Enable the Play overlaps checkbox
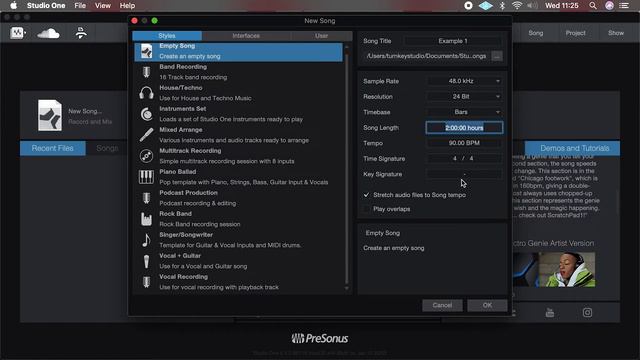Screen dimensions: 640x360 tap(366, 209)
